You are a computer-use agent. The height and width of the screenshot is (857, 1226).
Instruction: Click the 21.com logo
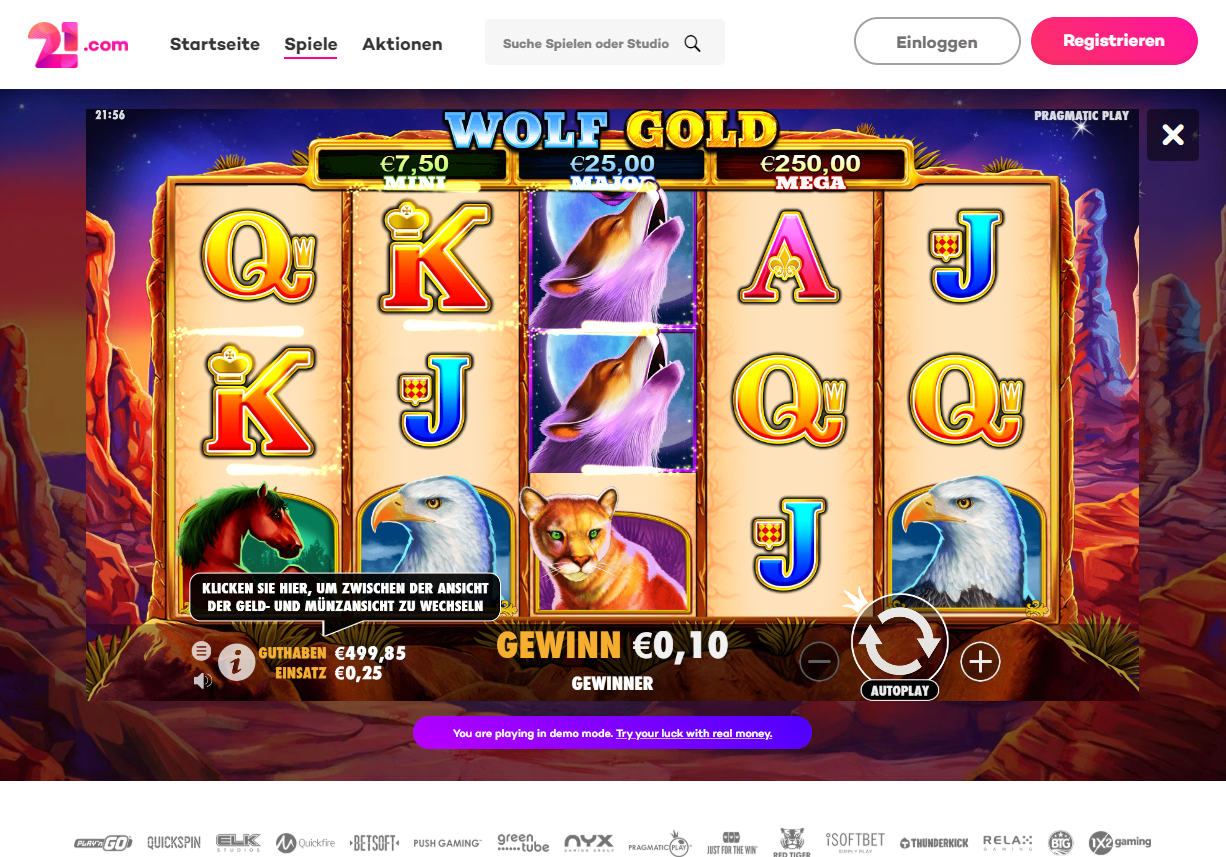[78, 44]
